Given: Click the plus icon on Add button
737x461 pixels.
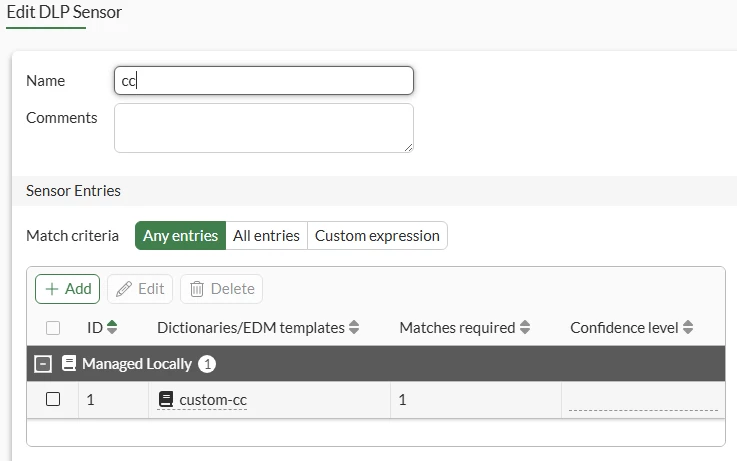Looking at the screenshot, I should point(52,289).
